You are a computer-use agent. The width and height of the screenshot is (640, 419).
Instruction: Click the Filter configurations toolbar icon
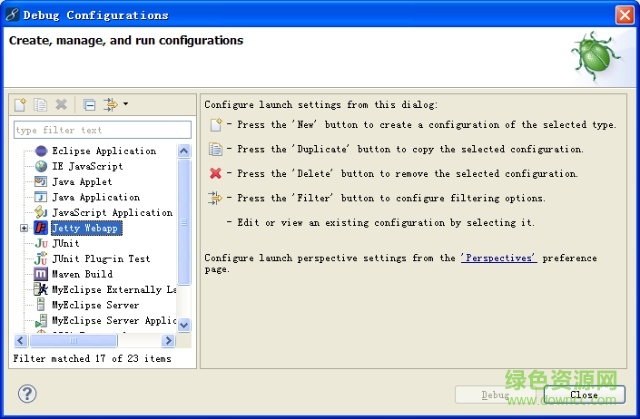point(110,104)
